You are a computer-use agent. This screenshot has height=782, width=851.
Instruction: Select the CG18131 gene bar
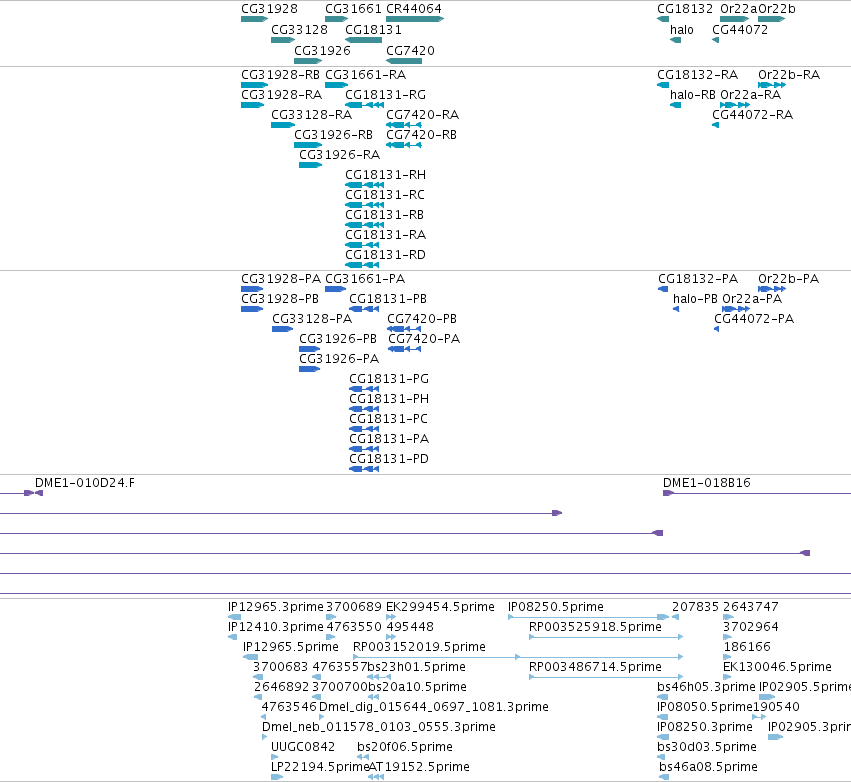[x=364, y=40]
